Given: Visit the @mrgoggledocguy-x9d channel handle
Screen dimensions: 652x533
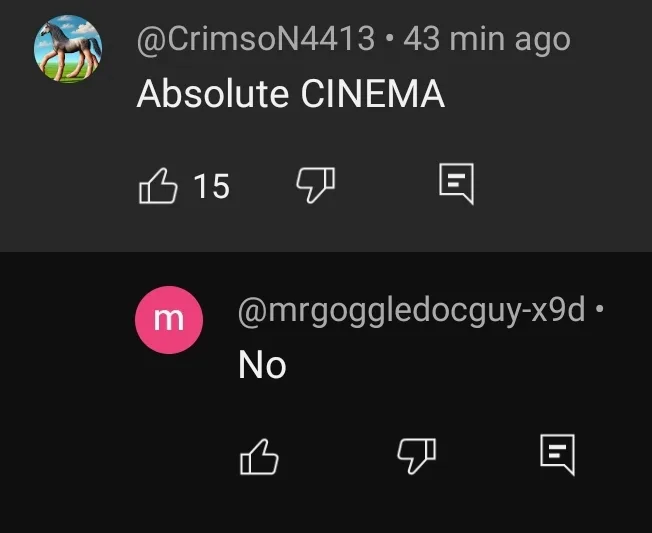Looking at the screenshot, I should click(412, 311).
